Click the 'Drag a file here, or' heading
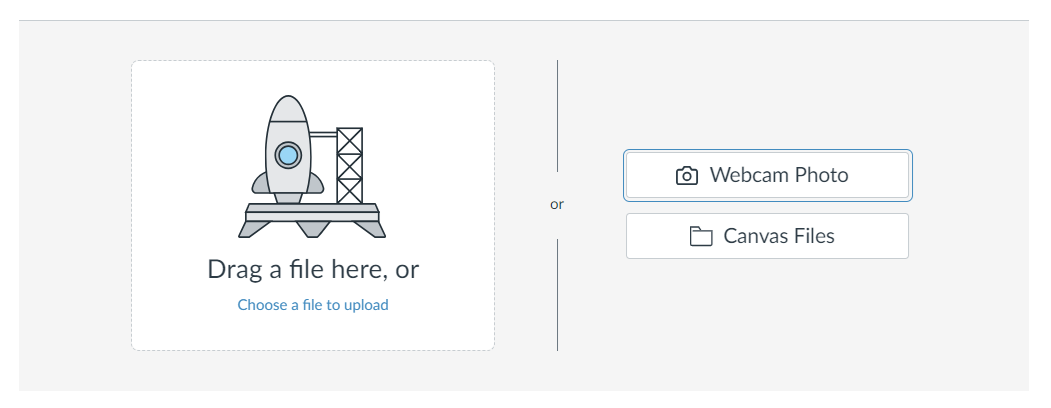The height and width of the screenshot is (408, 1051). [313, 269]
